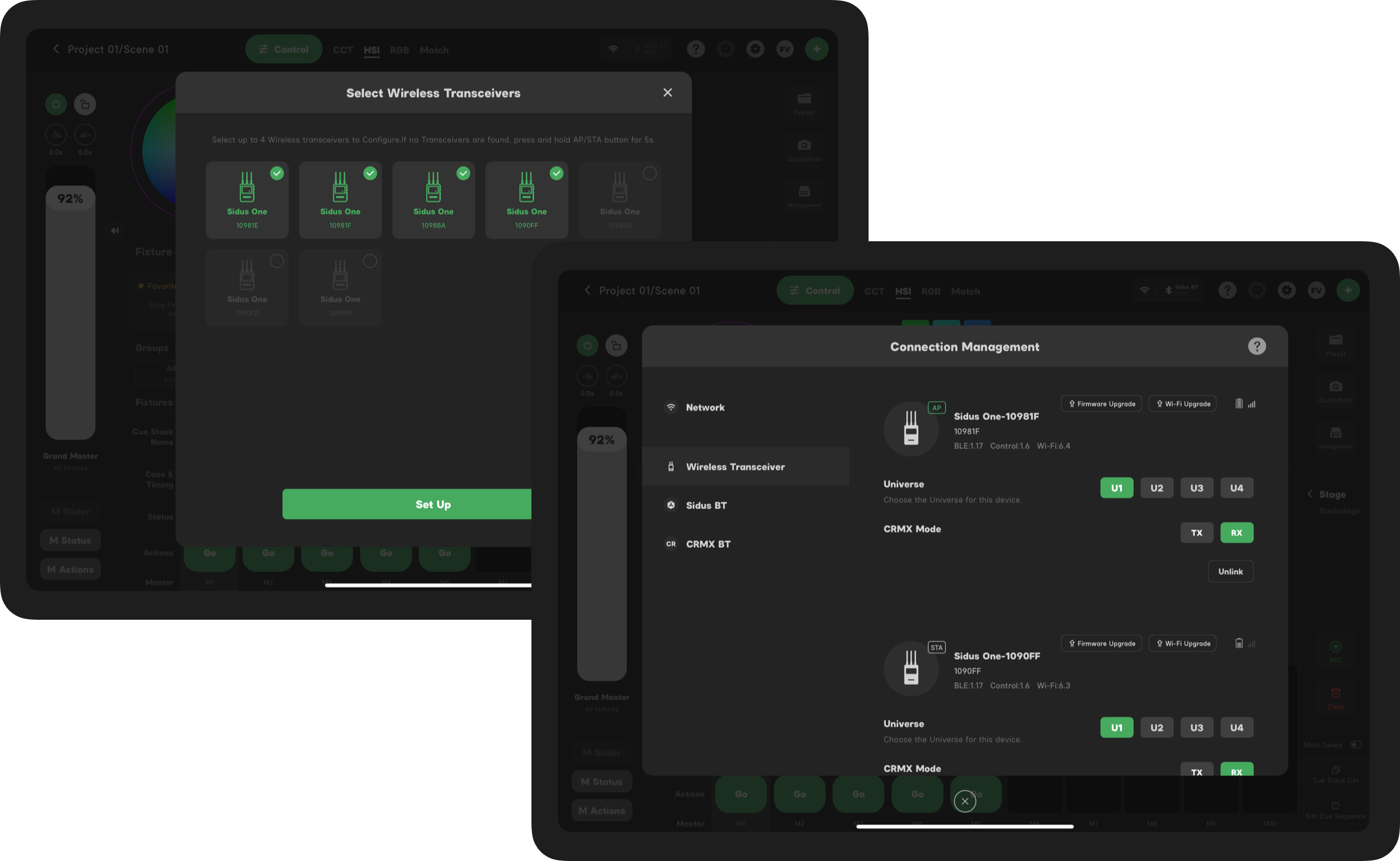The height and width of the screenshot is (861, 1400).
Task: Switch to the CCT tab in the front window
Action: tap(873, 291)
